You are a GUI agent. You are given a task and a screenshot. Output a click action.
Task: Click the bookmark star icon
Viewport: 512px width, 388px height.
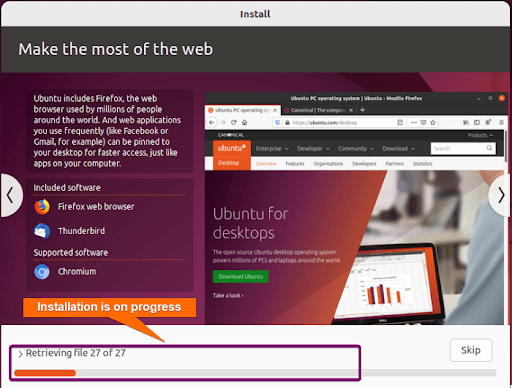[x=433, y=122]
